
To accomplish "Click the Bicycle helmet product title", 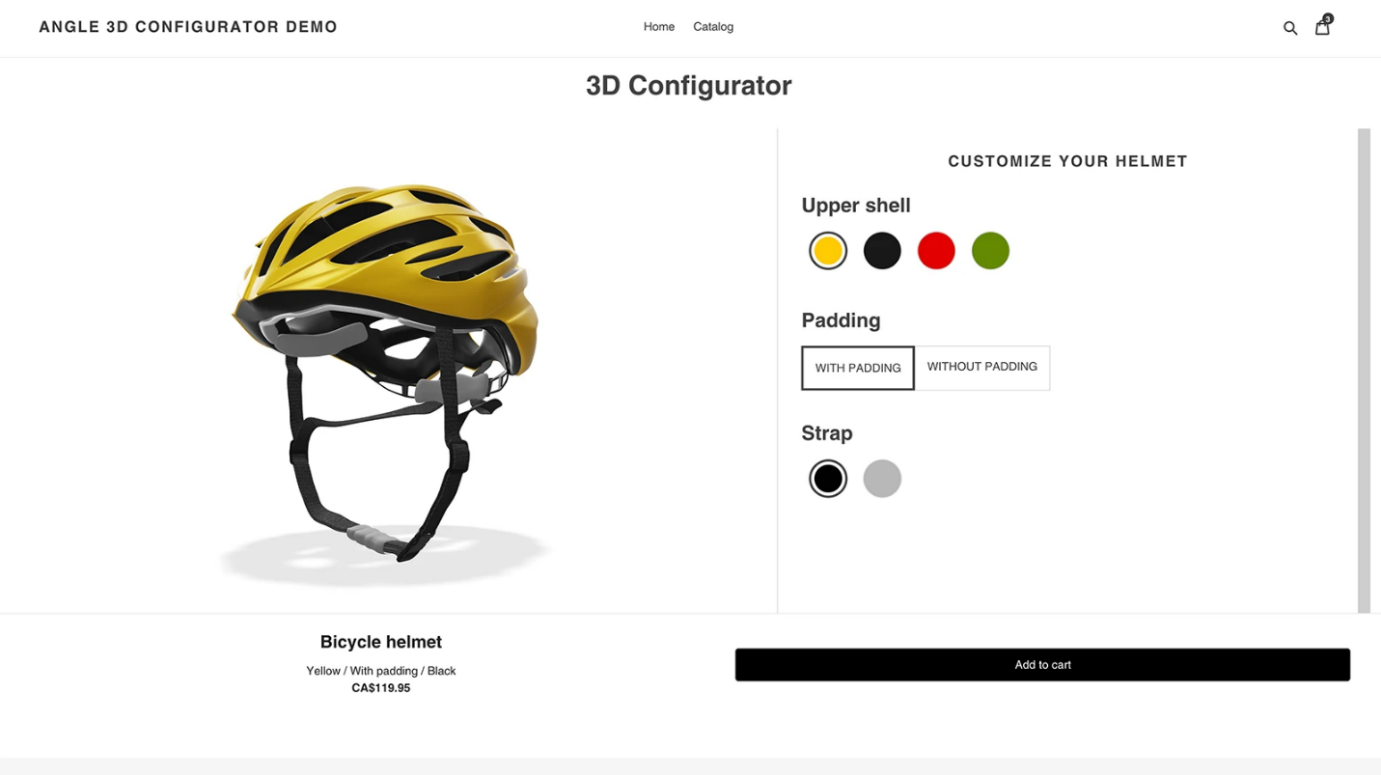I will pos(381,642).
